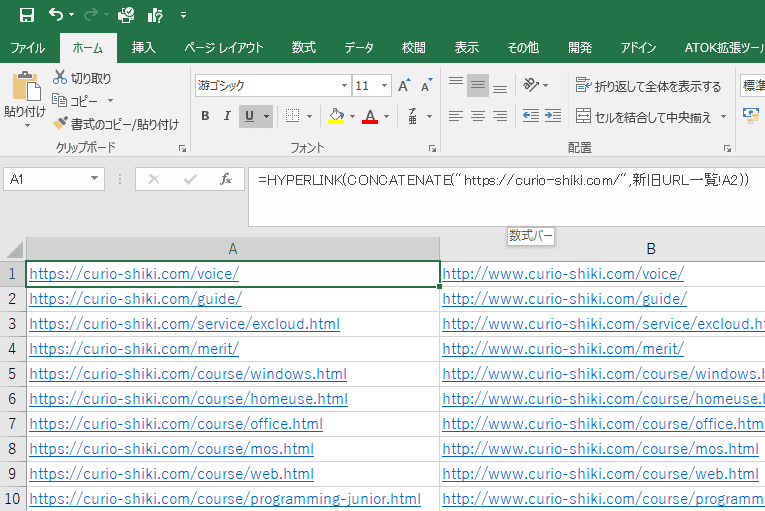Screen dimensions: 765x511
Task: Open the 数式 (Formulas) ribbon tab
Action: click(x=304, y=47)
